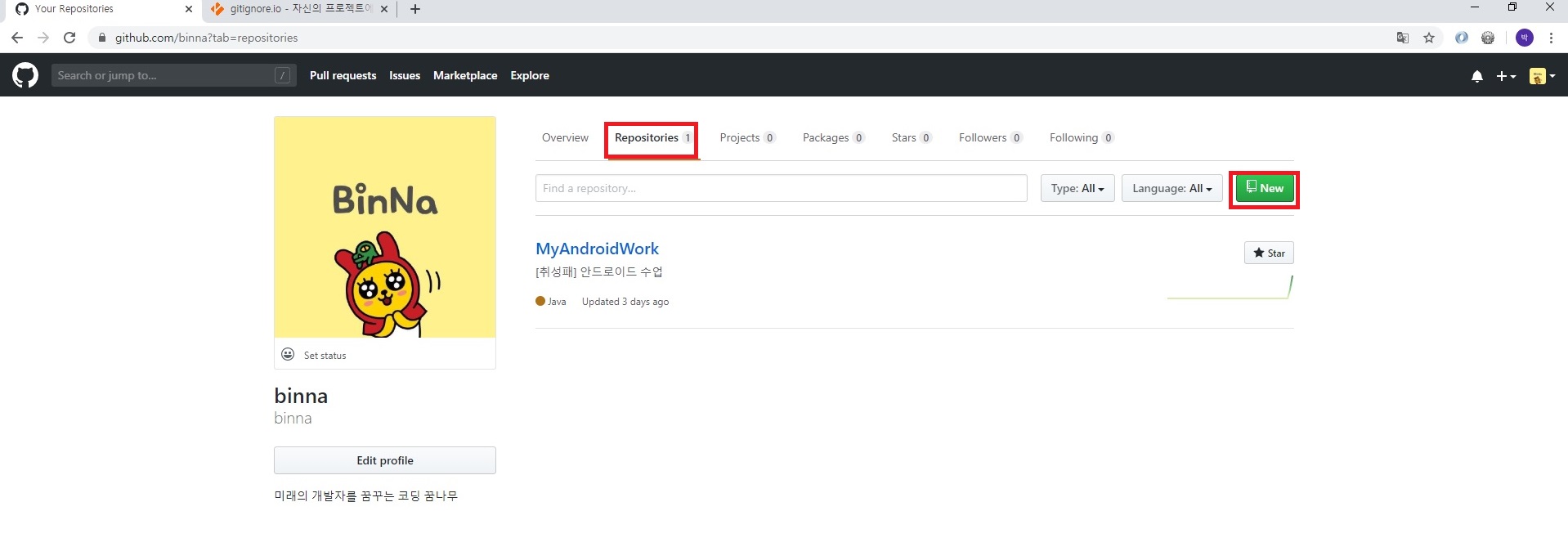Switch to the Followers profile tab

pyautogui.click(x=991, y=137)
